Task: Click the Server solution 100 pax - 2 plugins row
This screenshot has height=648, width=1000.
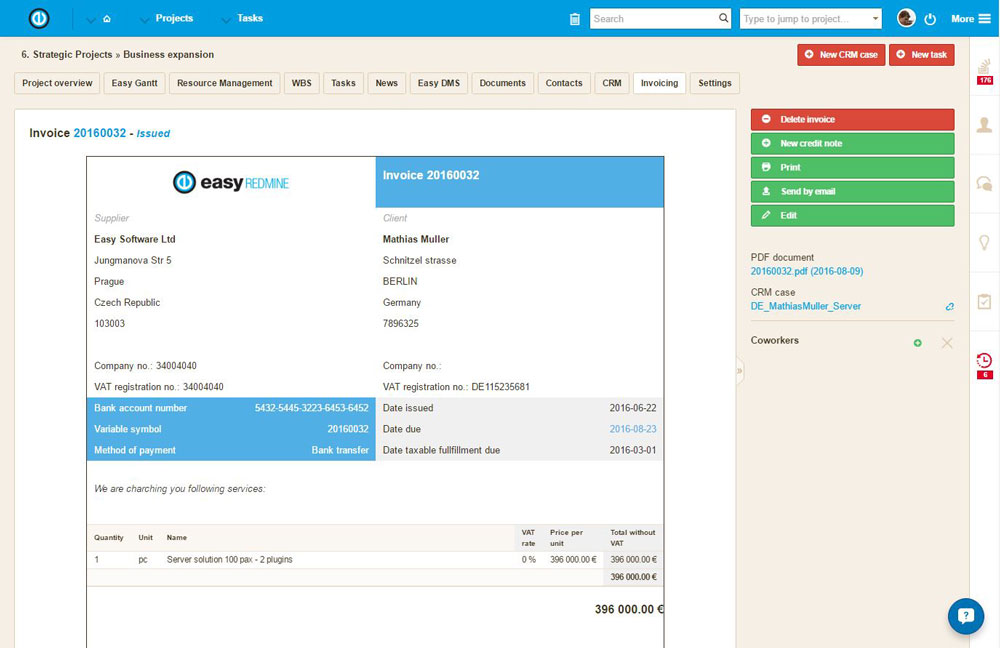Action: click(375, 559)
